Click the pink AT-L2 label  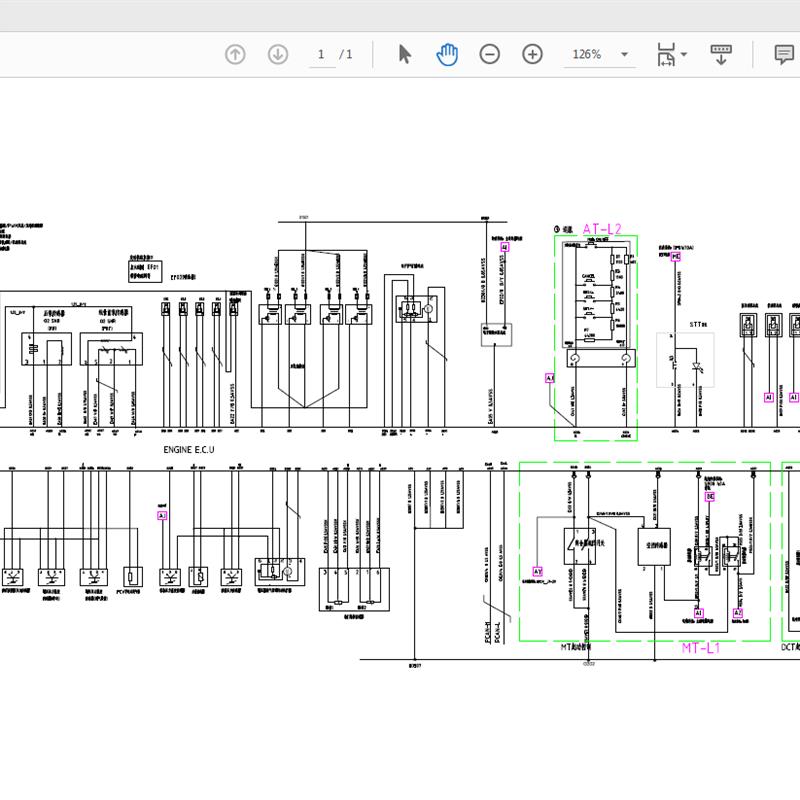602,229
